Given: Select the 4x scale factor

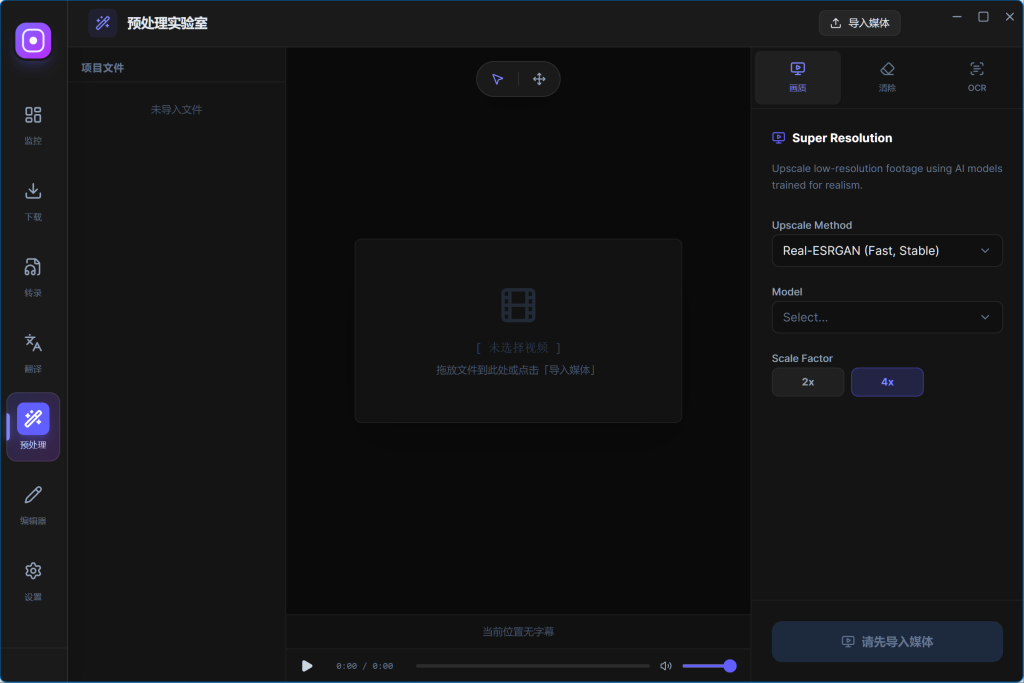Looking at the screenshot, I should tap(887, 382).
